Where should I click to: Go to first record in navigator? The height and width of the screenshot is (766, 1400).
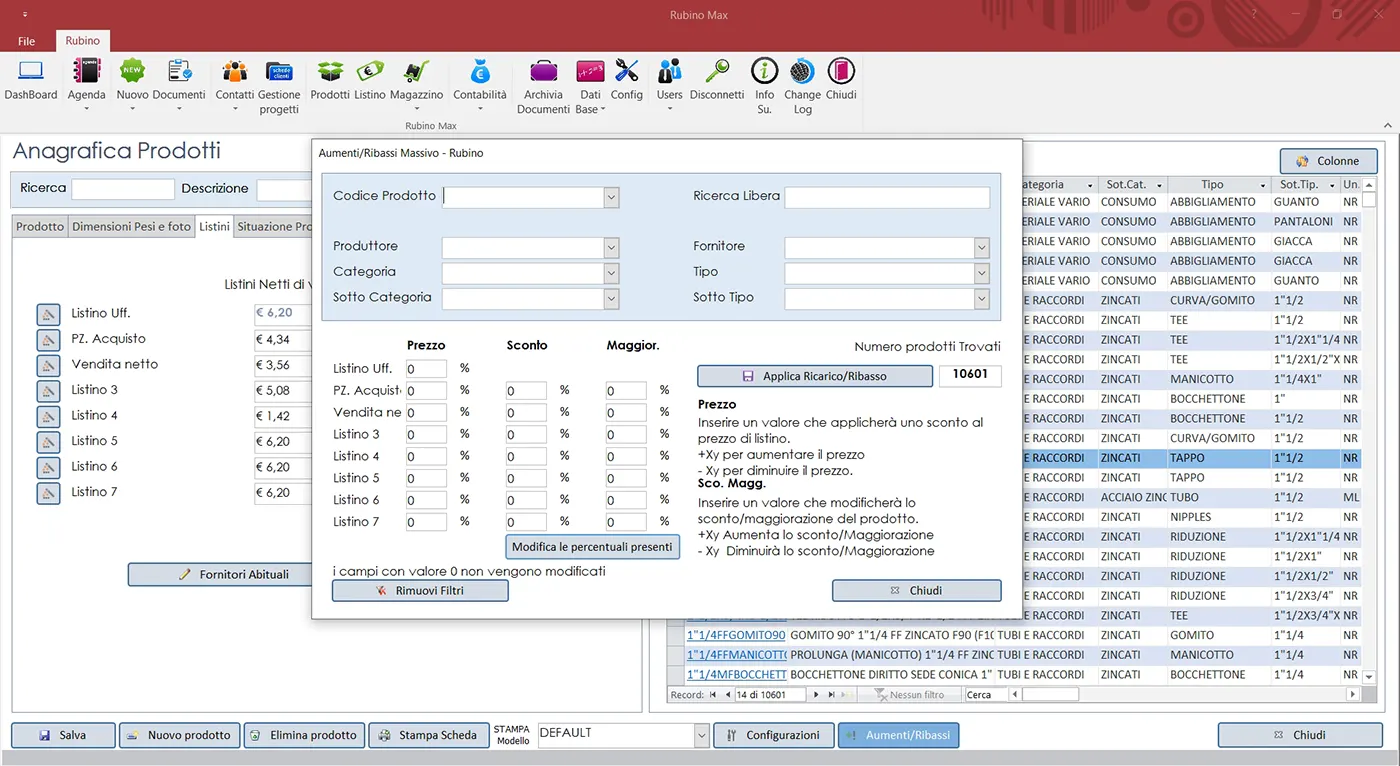click(x=712, y=695)
